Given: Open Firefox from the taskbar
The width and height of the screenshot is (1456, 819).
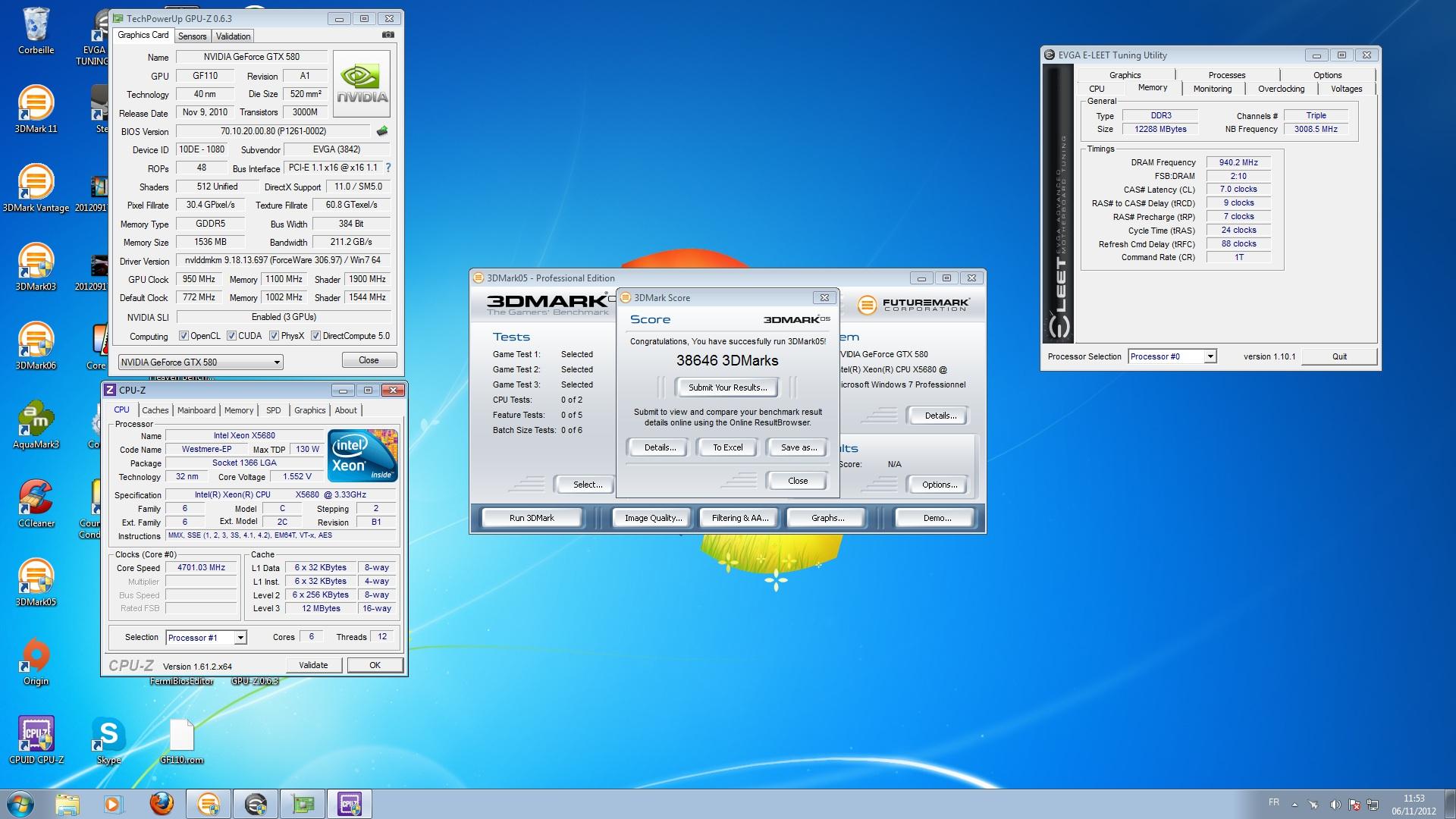Looking at the screenshot, I should (161, 804).
